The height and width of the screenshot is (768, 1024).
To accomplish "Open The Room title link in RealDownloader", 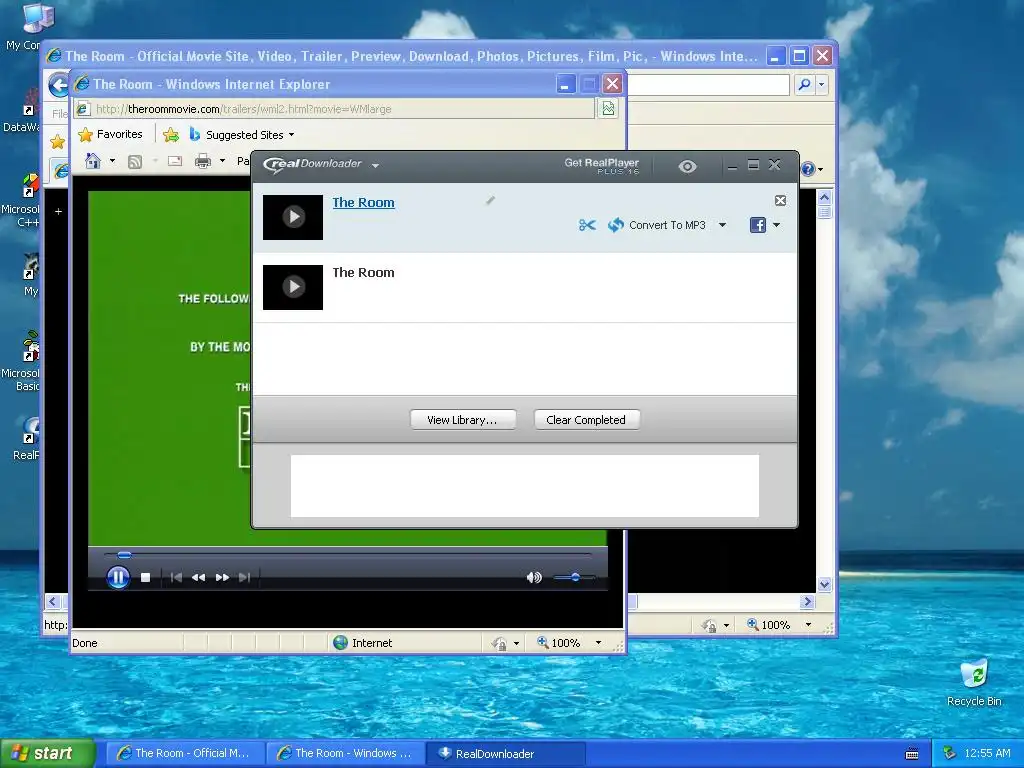I will (363, 202).
